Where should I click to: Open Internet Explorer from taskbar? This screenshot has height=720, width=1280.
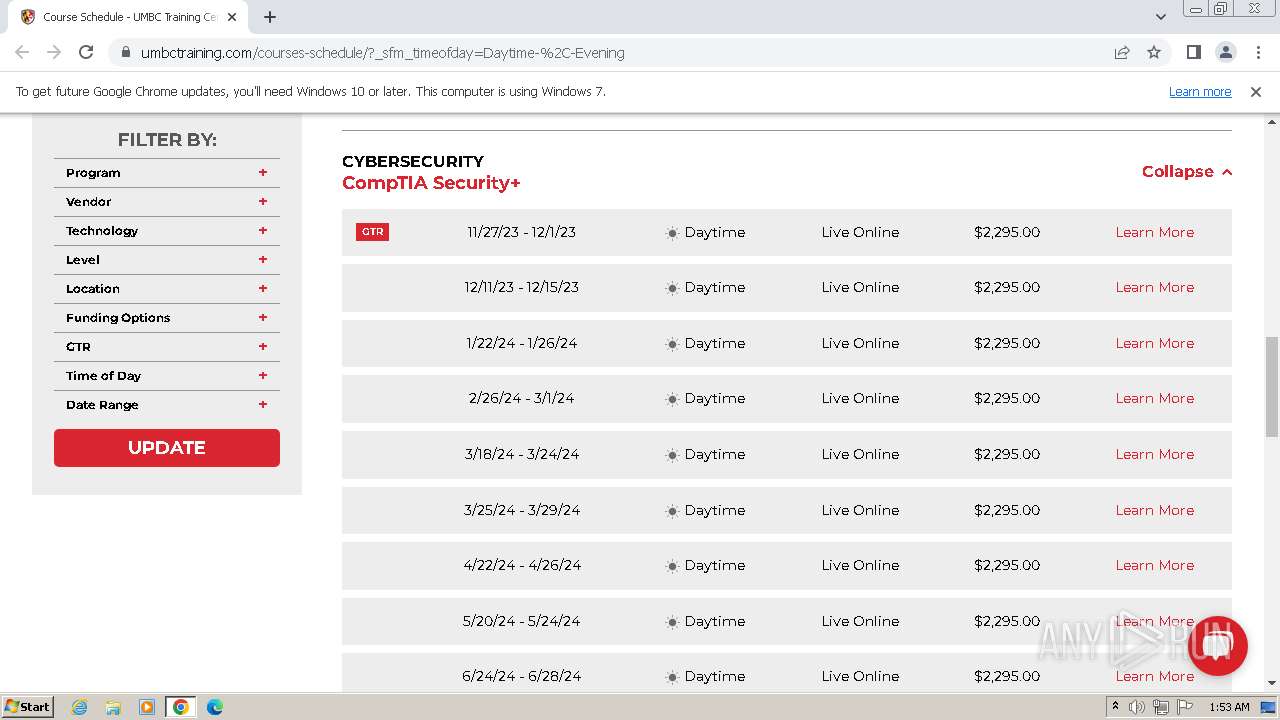point(80,707)
